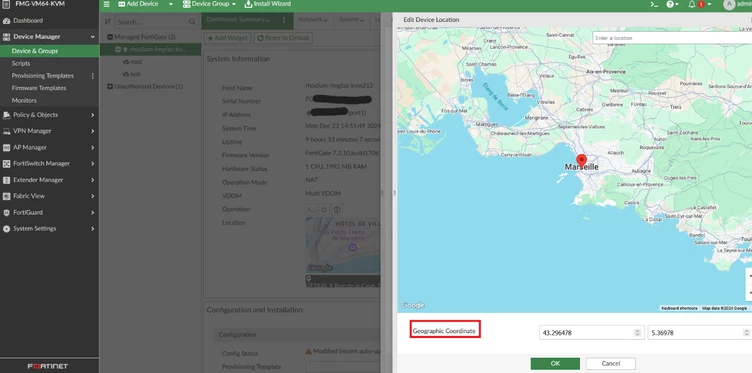Click the device search magnifier icon
This screenshot has height=373, width=752.
[x=192, y=22]
